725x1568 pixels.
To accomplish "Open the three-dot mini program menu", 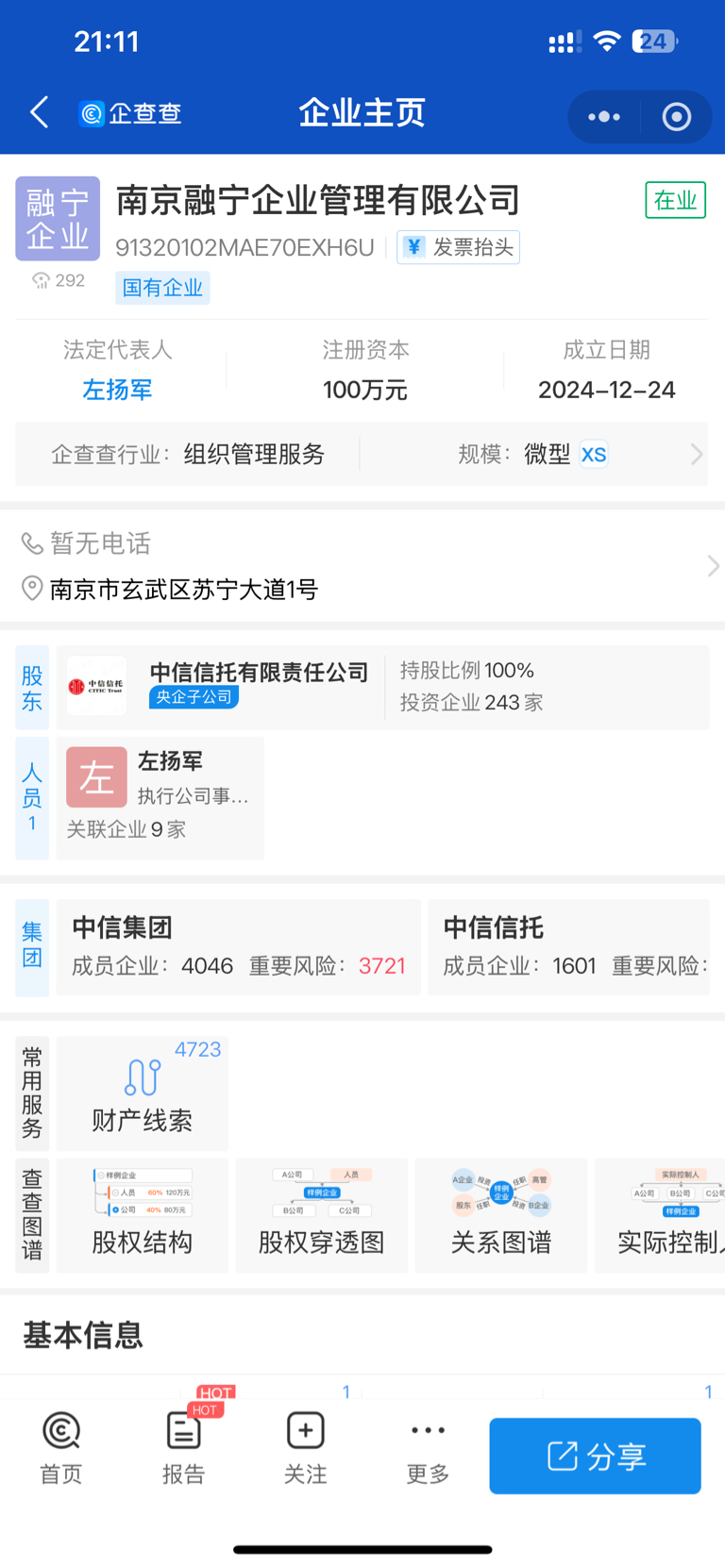I will [x=604, y=117].
